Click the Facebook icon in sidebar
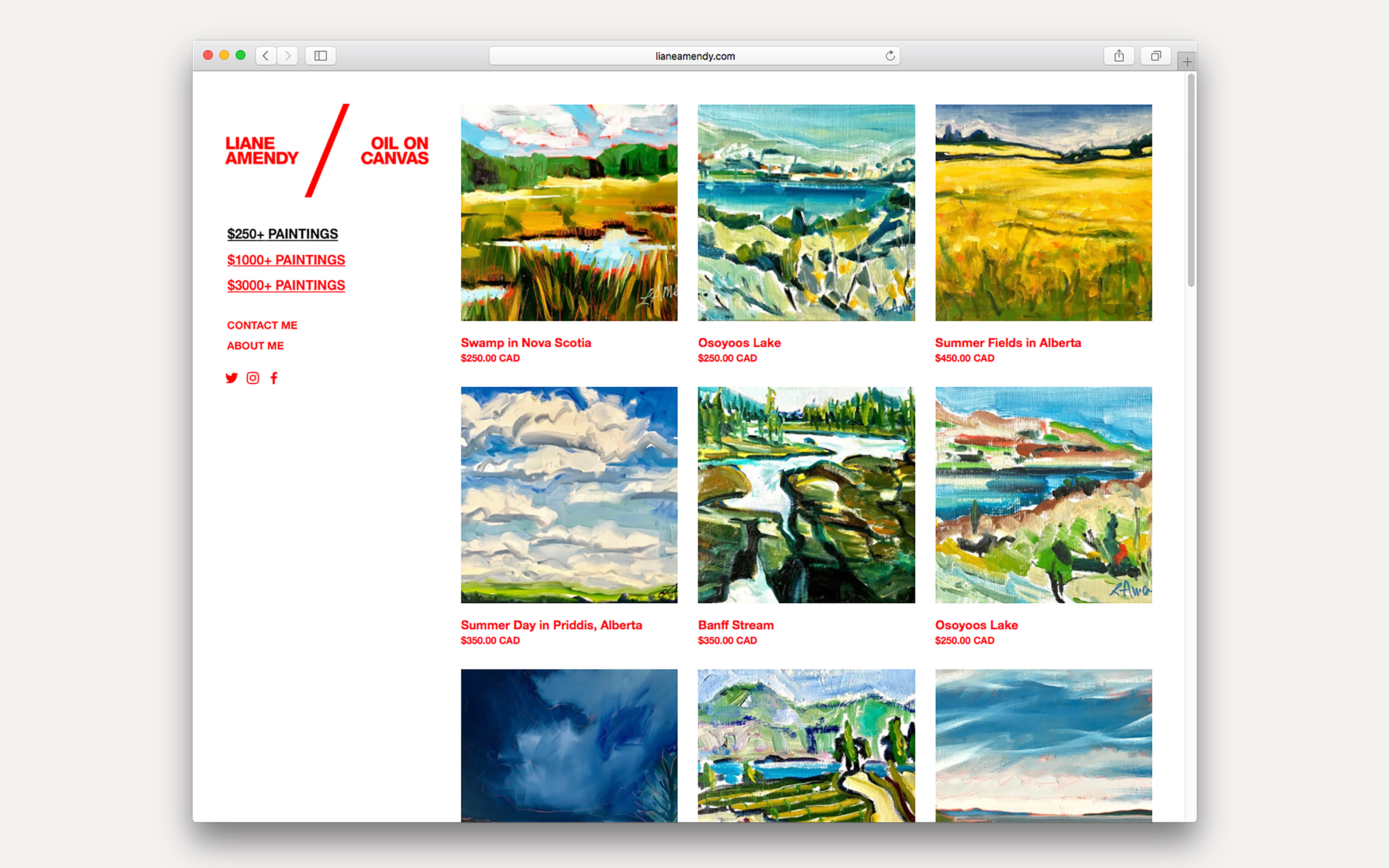1389x868 pixels. (274, 378)
